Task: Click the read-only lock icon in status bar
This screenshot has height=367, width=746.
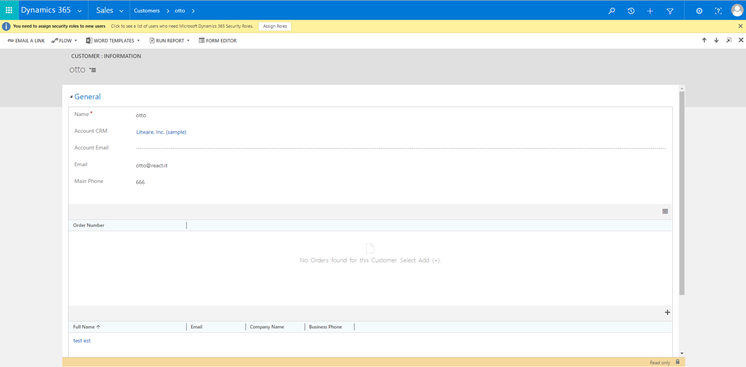Action: [677, 362]
